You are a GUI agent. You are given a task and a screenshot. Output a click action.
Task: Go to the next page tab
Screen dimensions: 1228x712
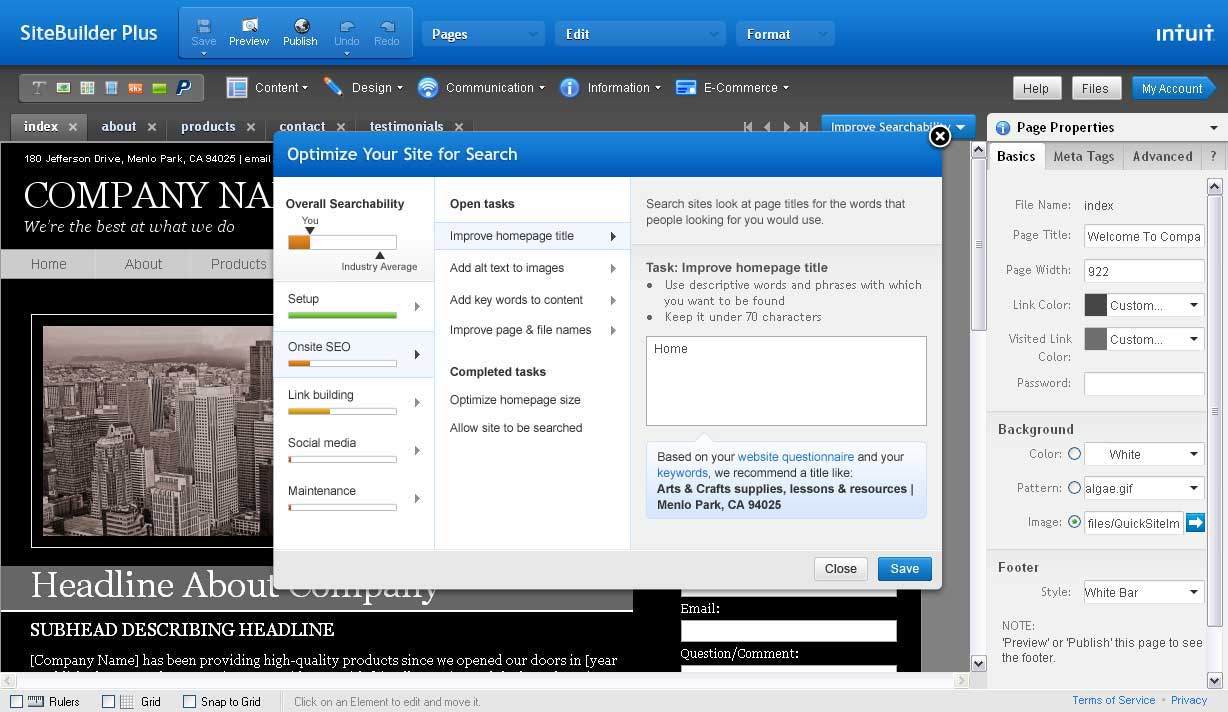(786, 127)
